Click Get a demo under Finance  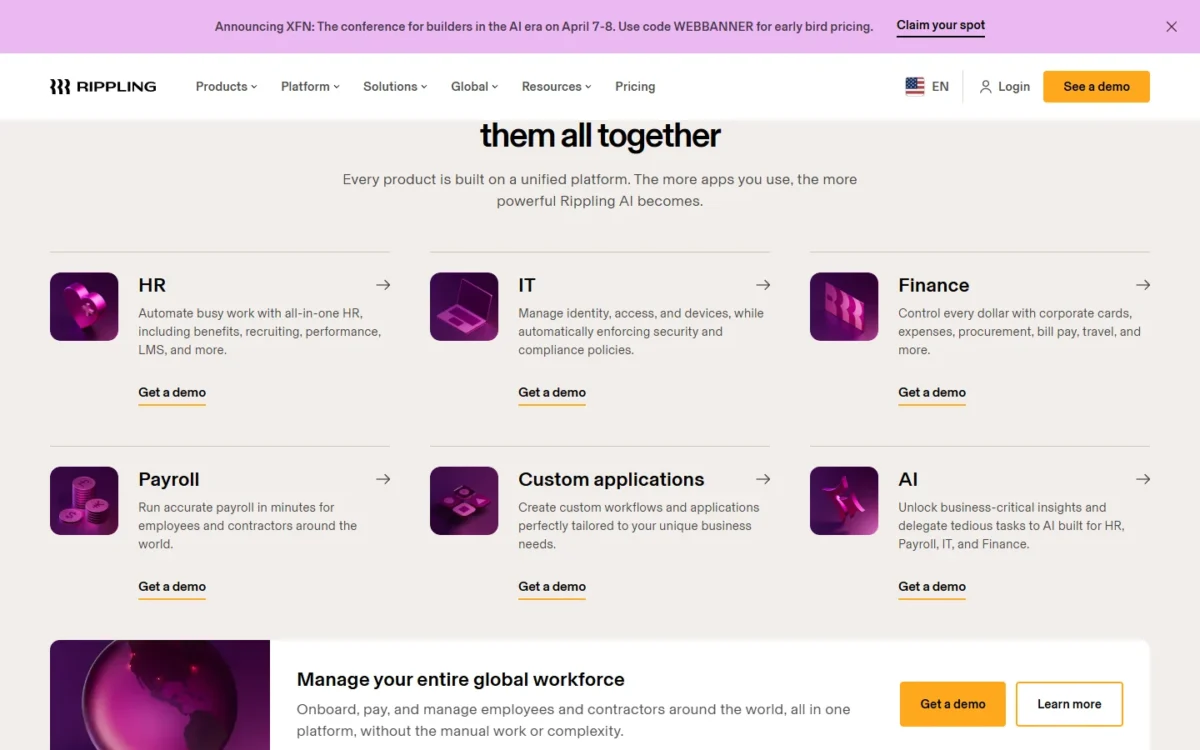(932, 393)
